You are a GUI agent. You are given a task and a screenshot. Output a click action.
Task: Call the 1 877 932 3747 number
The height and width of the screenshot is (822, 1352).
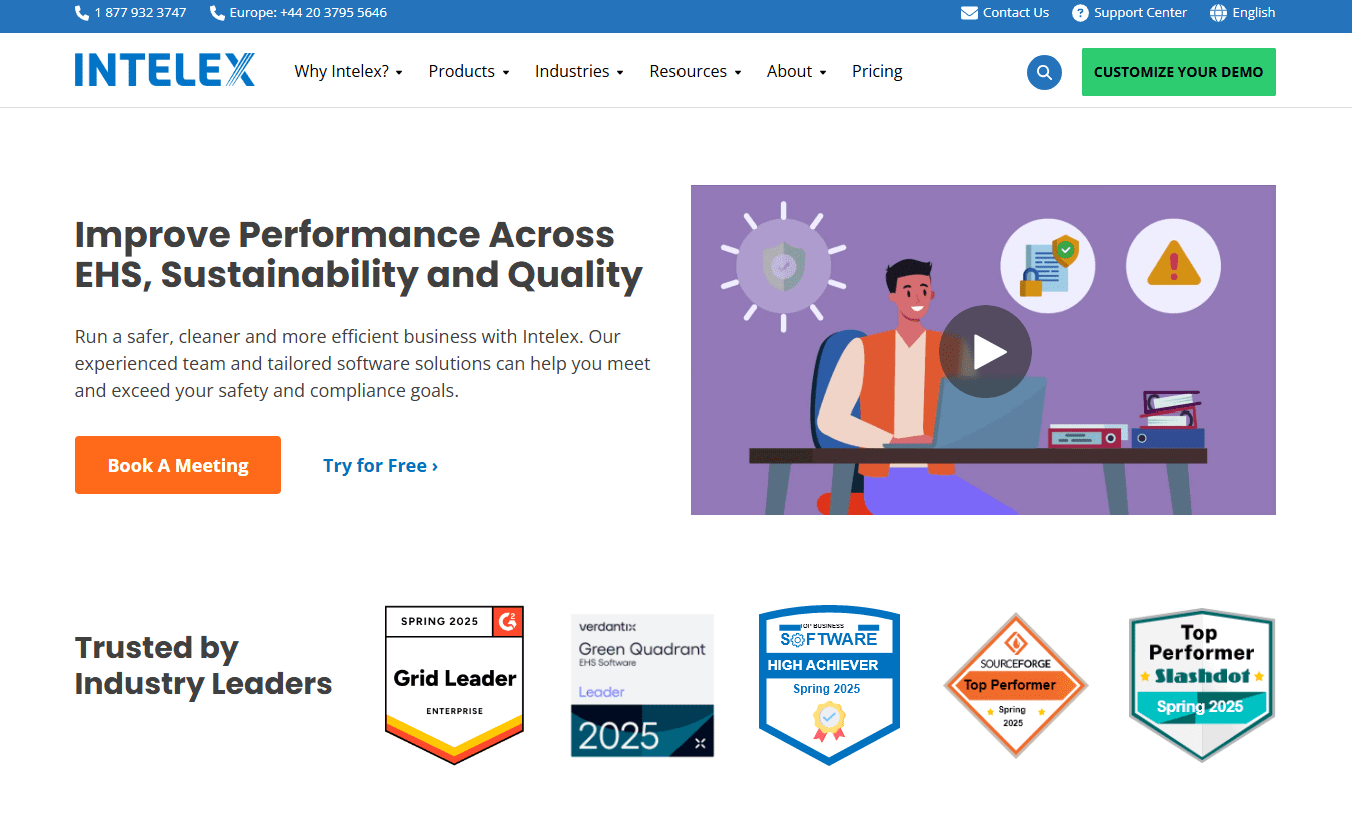(x=140, y=13)
